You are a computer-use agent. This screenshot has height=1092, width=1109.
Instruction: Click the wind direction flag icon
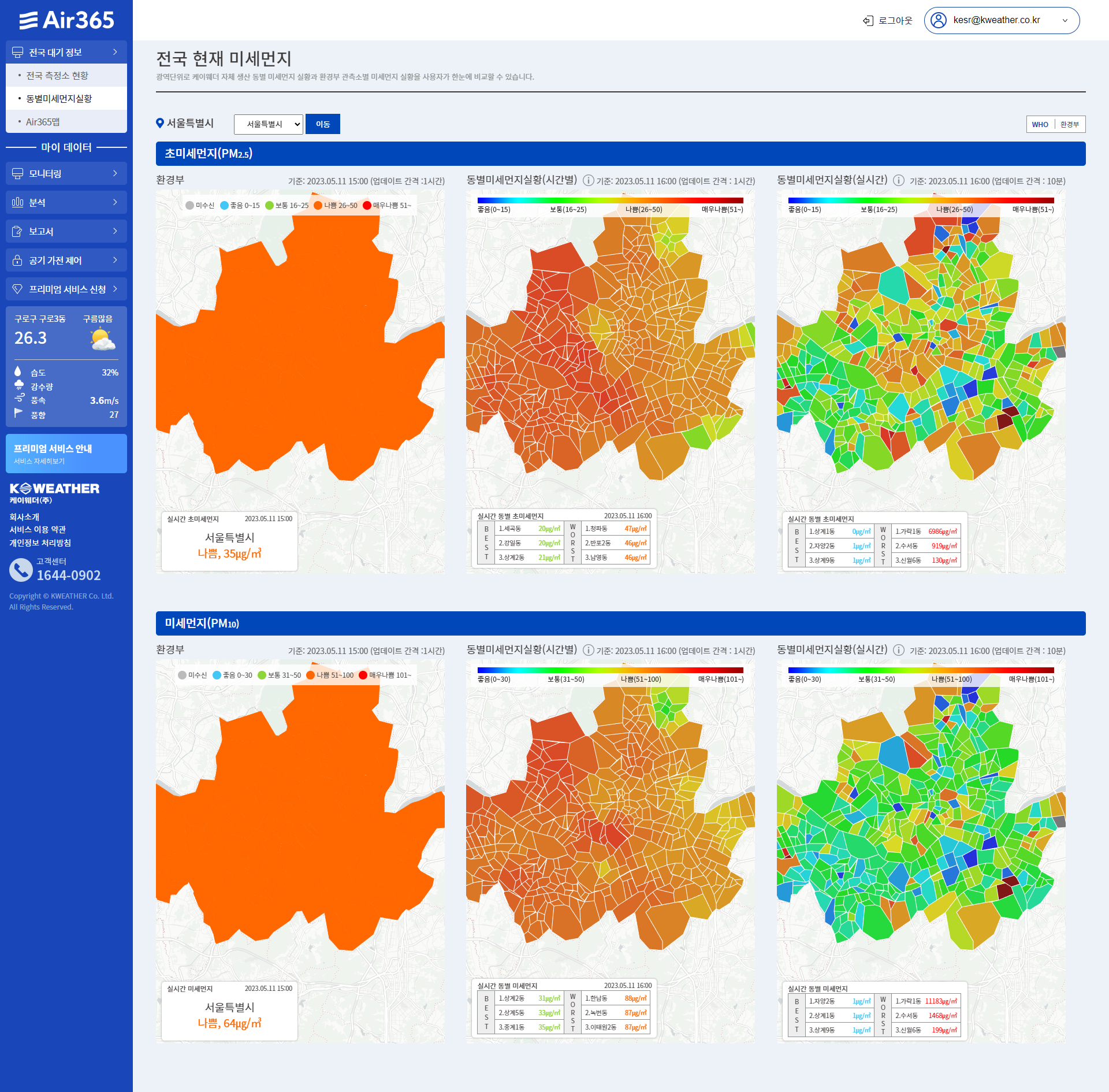[18, 413]
